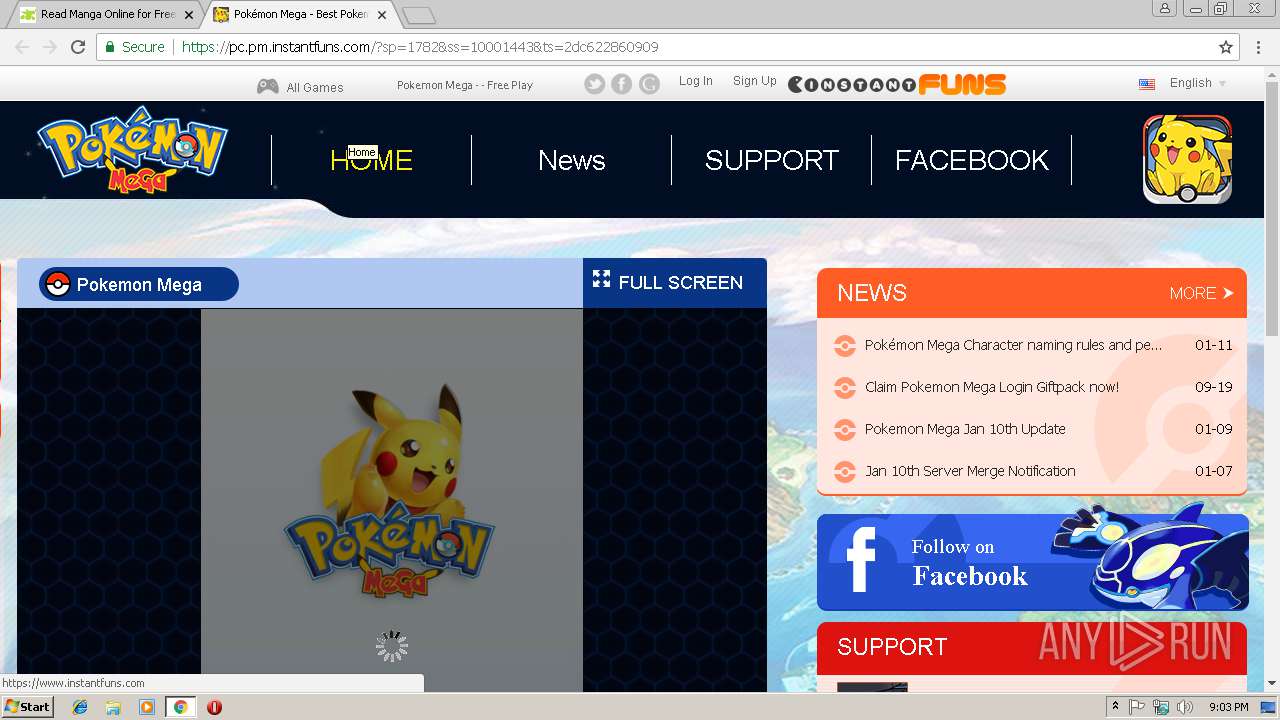Click the 09-19 news date
The height and width of the screenshot is (720, 1280).
tap(1213, 387)
